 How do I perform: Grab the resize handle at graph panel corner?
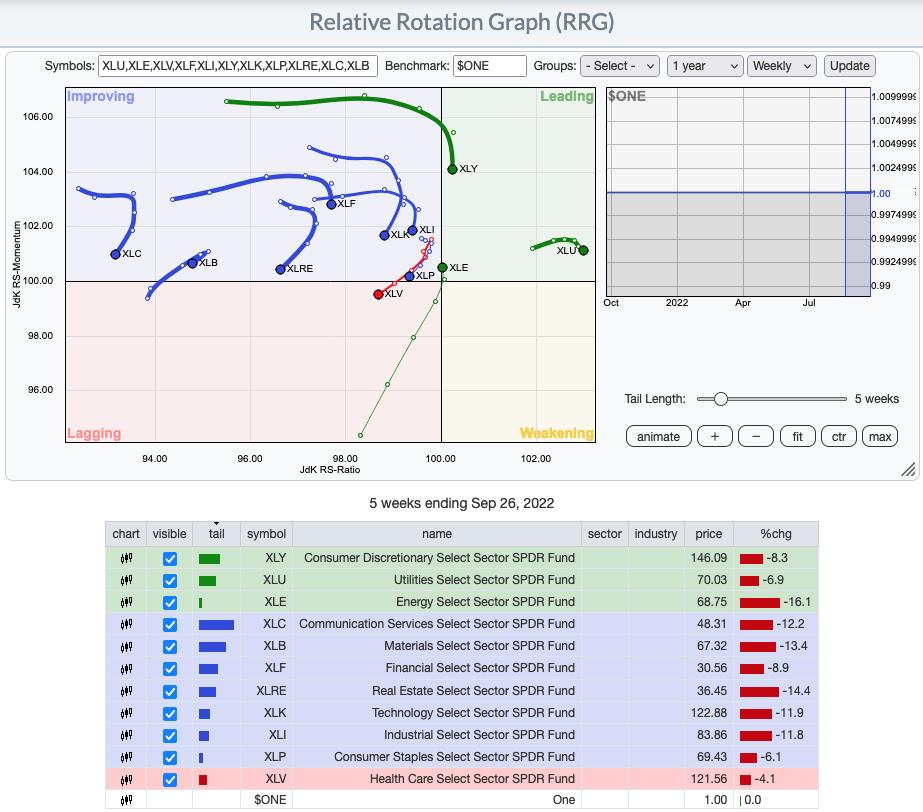click(x=908, y=469)
